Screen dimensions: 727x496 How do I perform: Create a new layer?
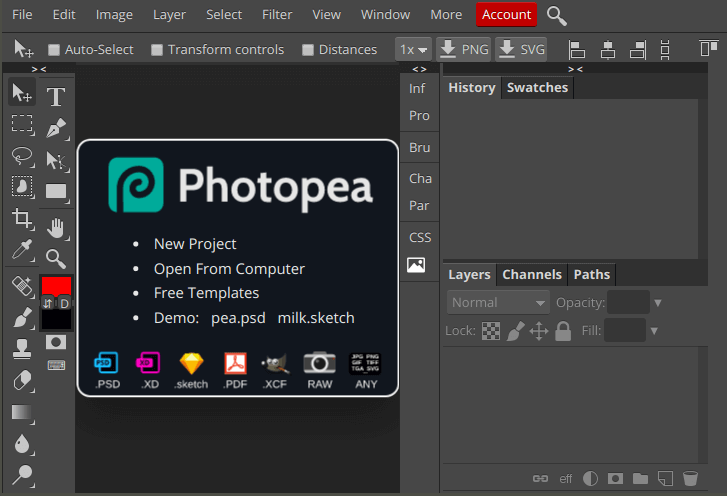click(665, 478)
